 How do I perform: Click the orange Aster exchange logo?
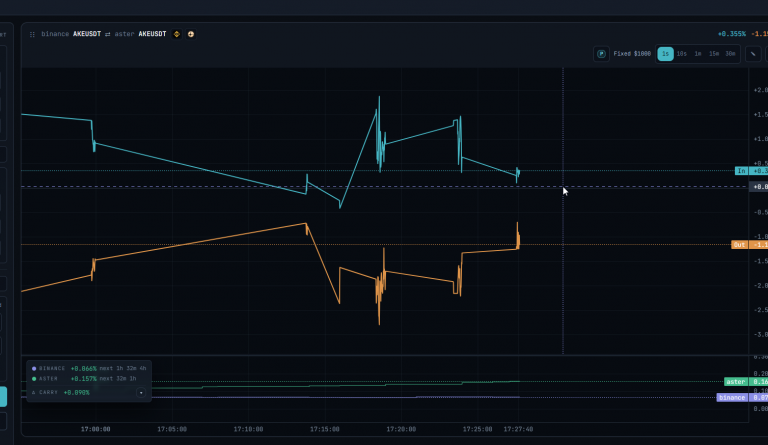click(x=191, y=34)
